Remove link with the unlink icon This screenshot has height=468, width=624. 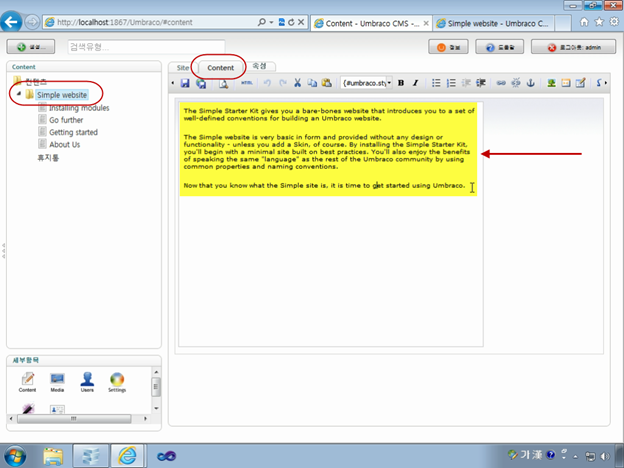(x=516, y=83)
